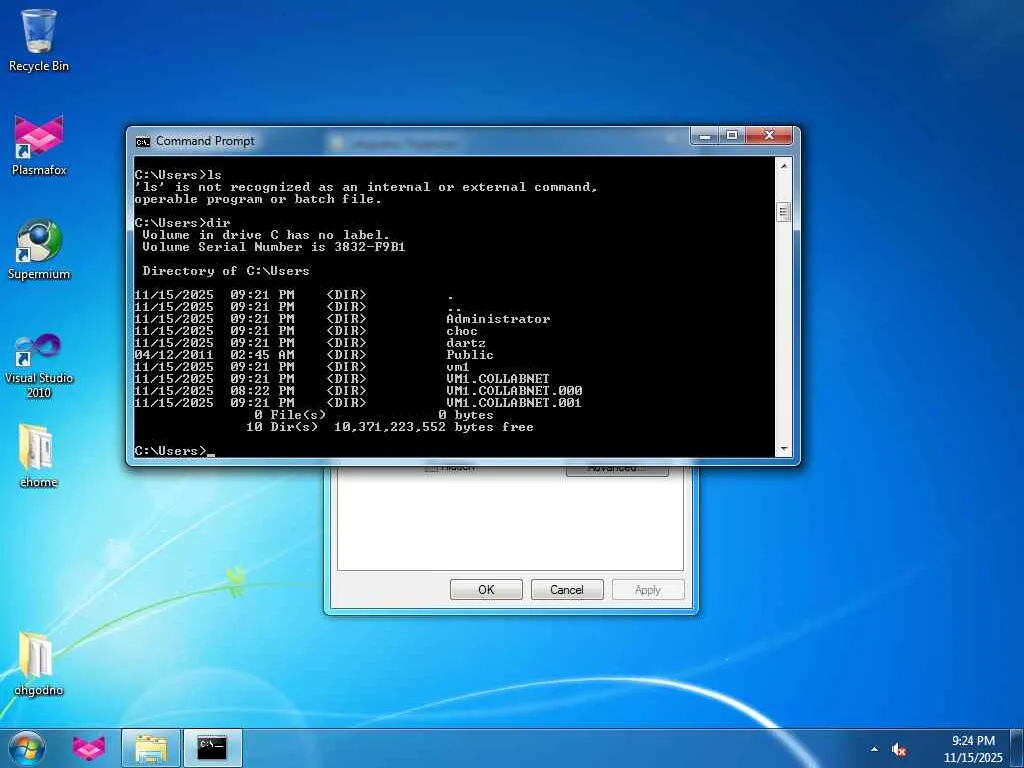Viewport: 1024px width, 768px height.
Task: Select the ohgodno folder icon
Action: [39, 664]
